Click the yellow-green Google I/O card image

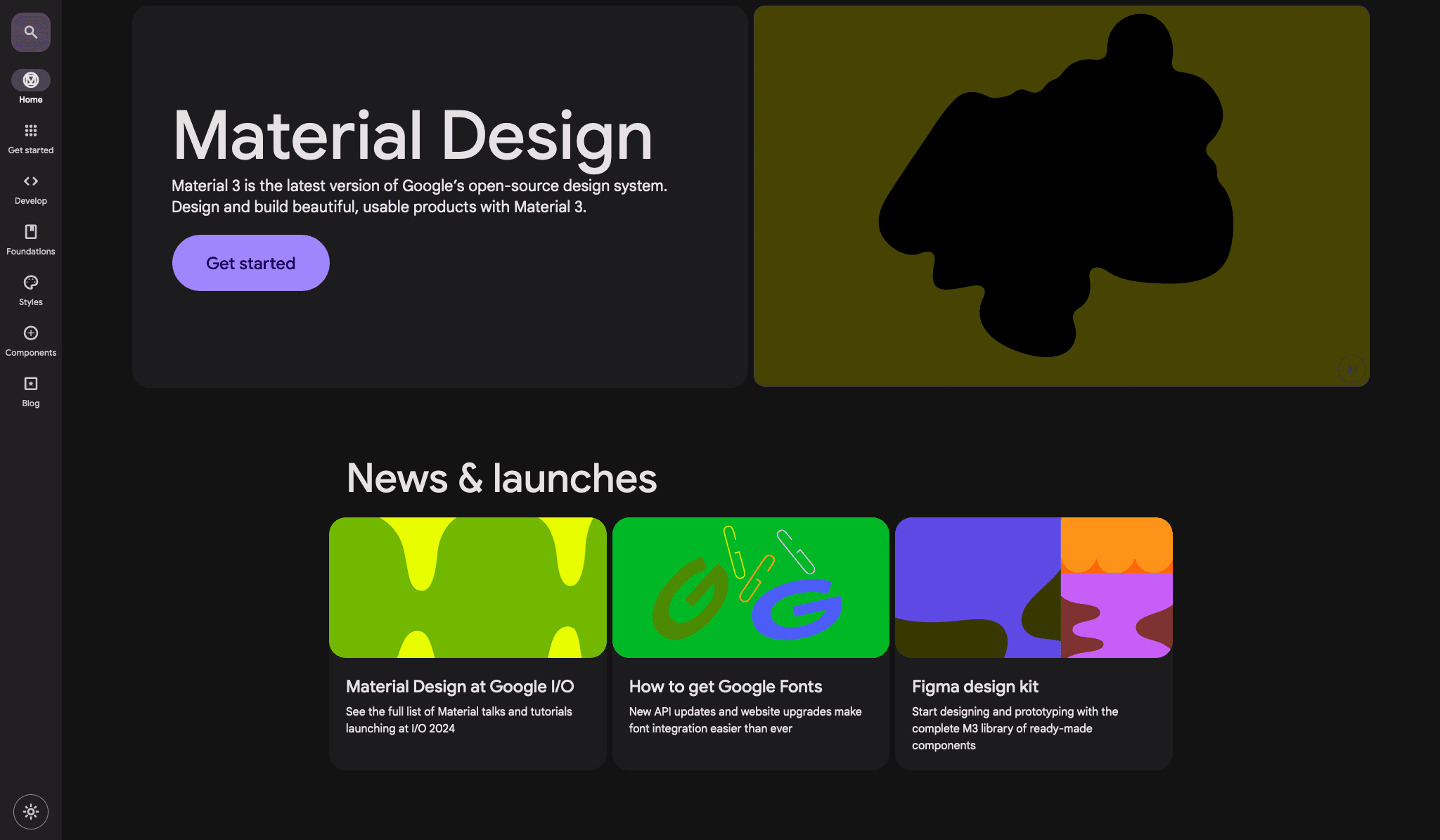pos(468,588)
